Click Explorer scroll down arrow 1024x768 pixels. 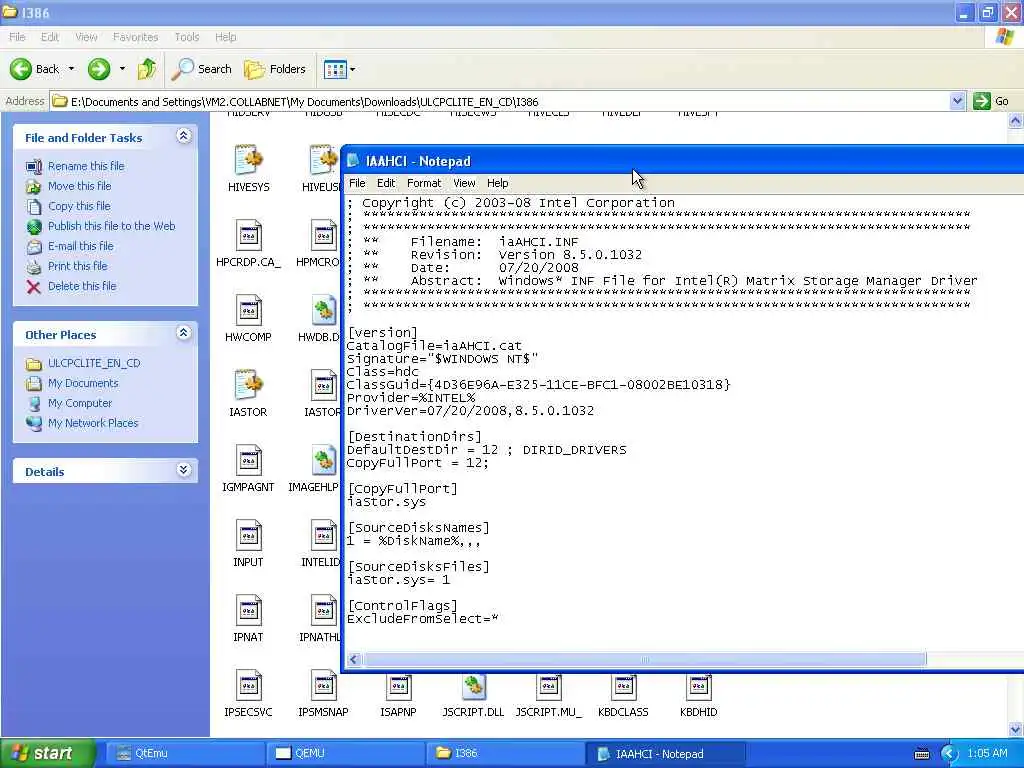(1016, 729)
